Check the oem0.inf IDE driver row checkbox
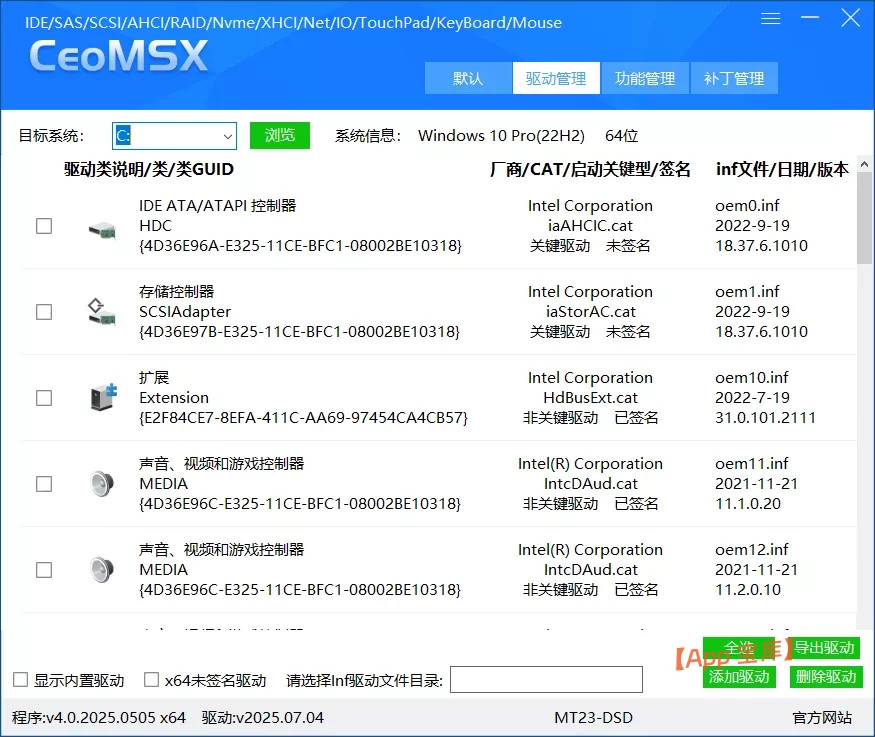Image resolution: width=875 pixels, height=737 pixels. point(44,226)
